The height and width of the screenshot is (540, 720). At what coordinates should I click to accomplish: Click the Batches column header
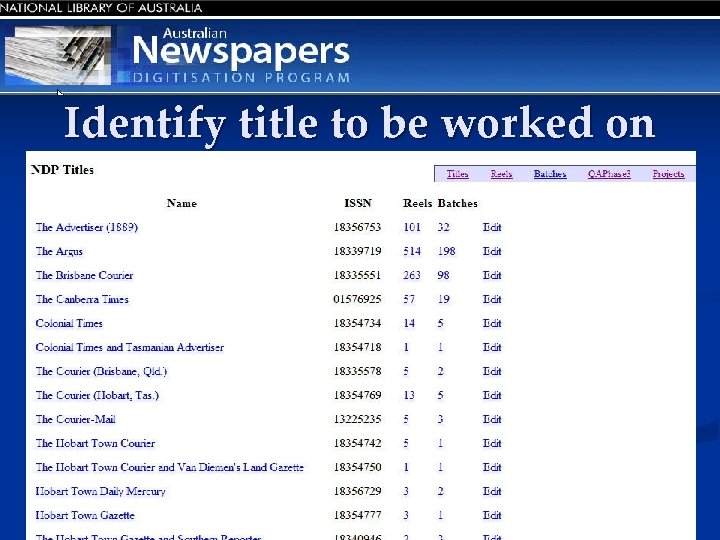click(457, 203)
